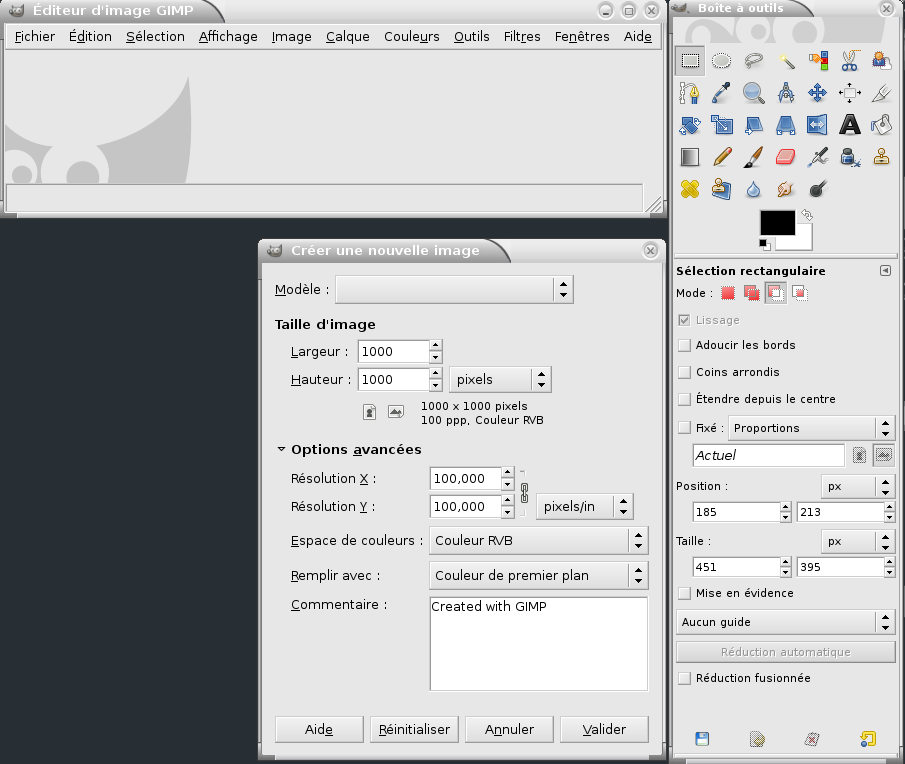The width and height of the screenshot is (905, 764).
Task: Enable Adoucir les bords checkbox
Action: [684, 345]
